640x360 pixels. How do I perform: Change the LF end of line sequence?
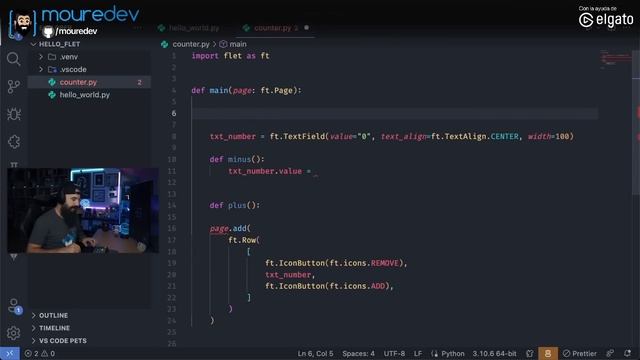(x=418, y=353)
